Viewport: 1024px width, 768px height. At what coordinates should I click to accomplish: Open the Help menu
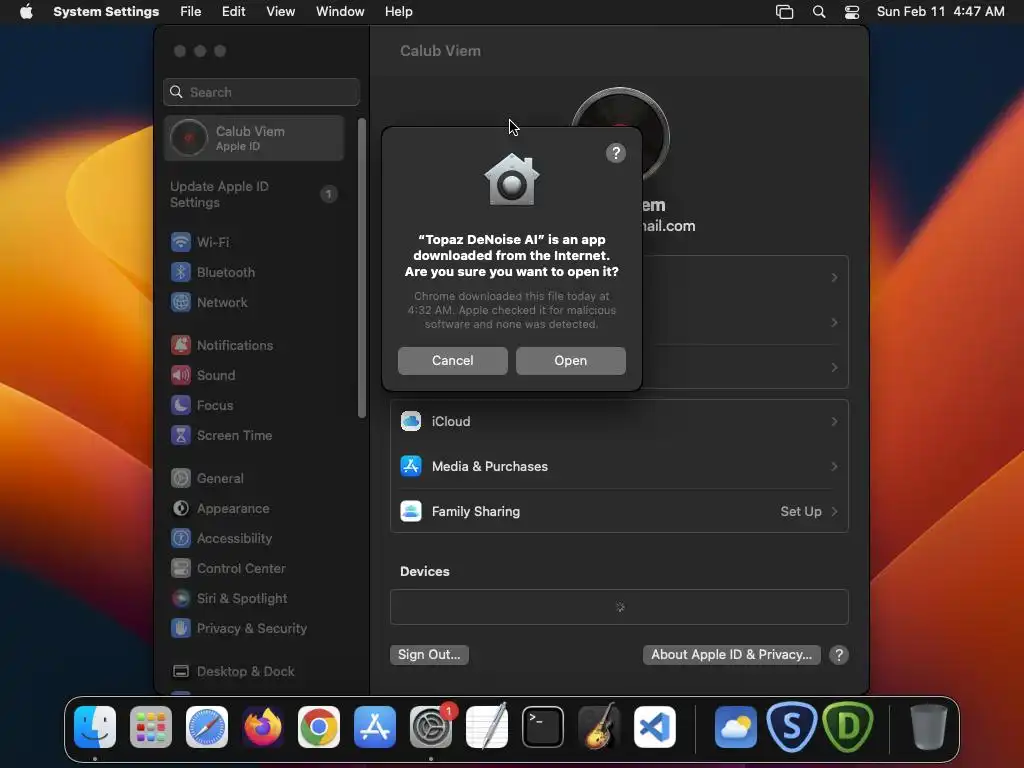pos(398,12)
